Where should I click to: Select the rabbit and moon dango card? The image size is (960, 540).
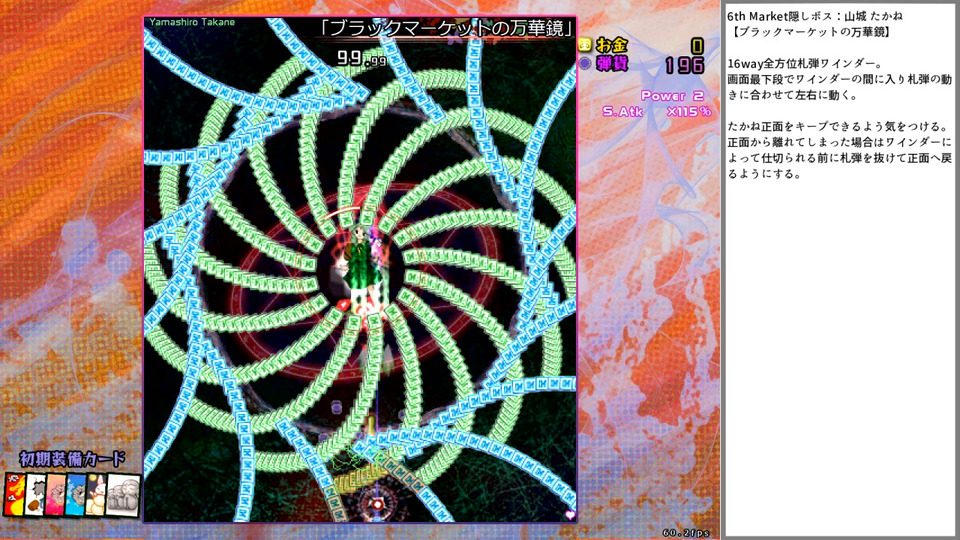pos(96,495)
